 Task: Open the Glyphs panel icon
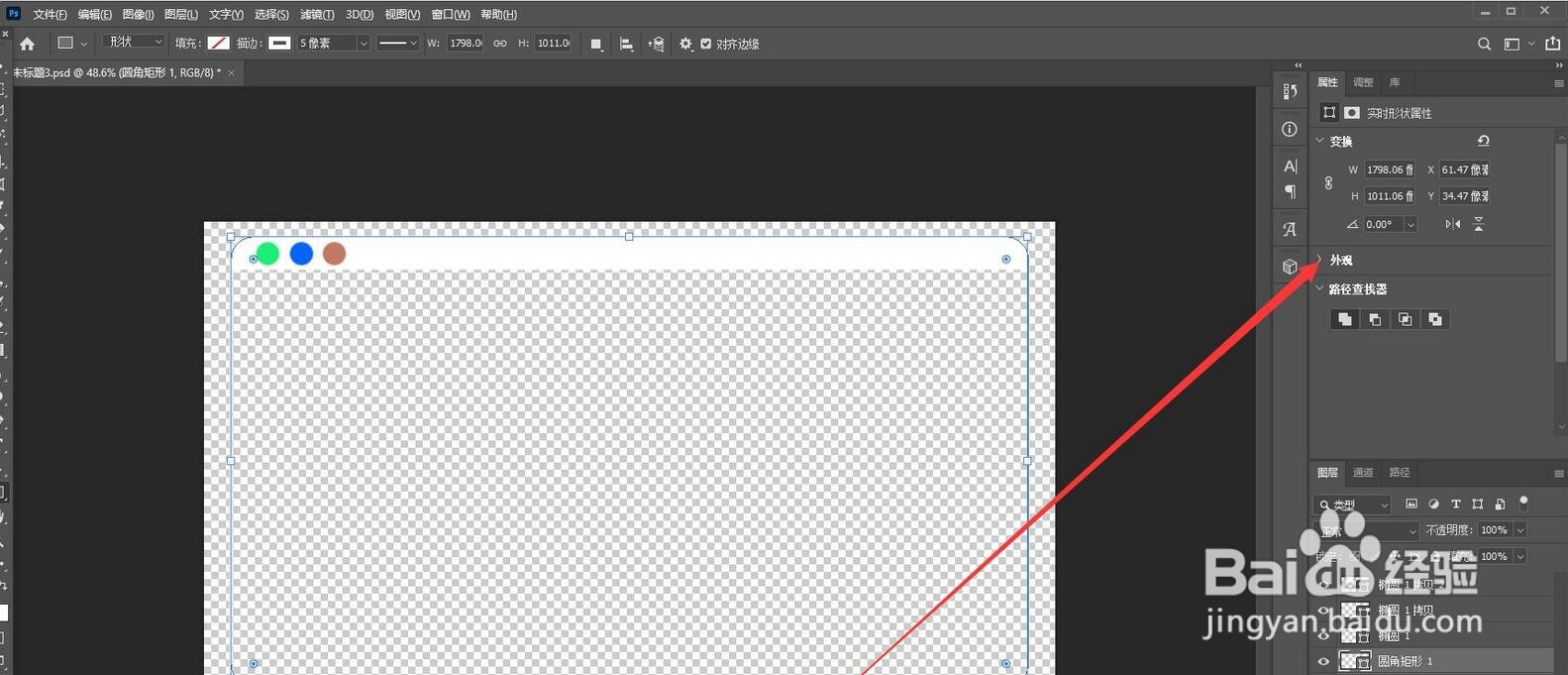pos(1290,229)
